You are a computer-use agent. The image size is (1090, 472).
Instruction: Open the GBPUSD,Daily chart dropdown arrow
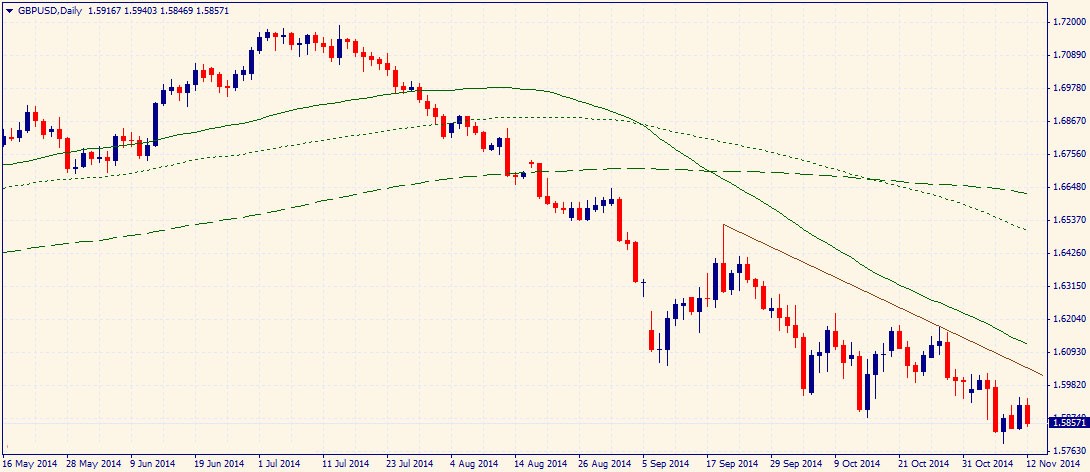[9, 8]
